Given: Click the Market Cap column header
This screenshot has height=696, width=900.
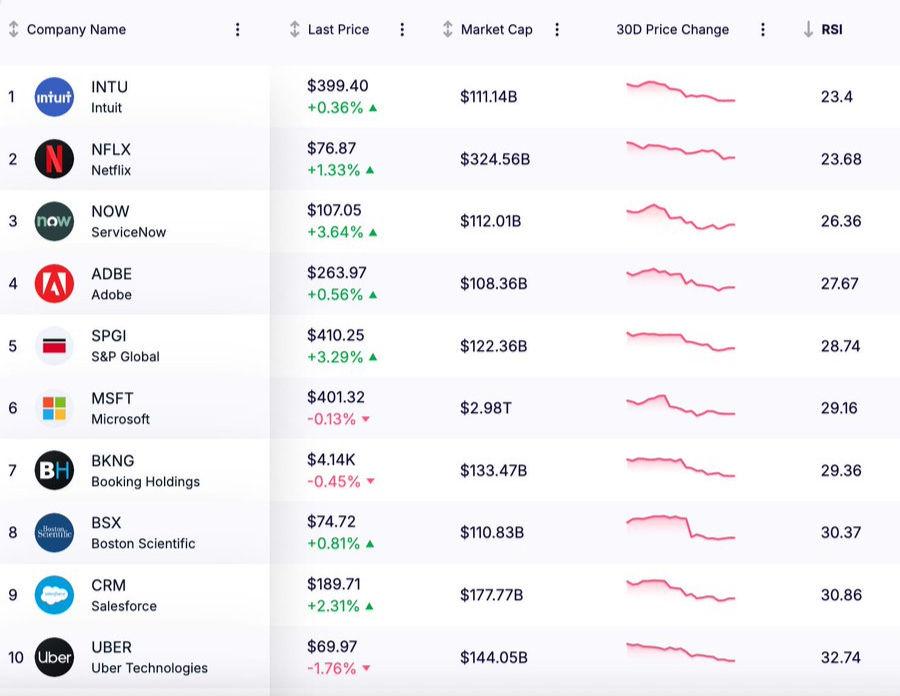Looking at the screenshot, I should [496, 29].
